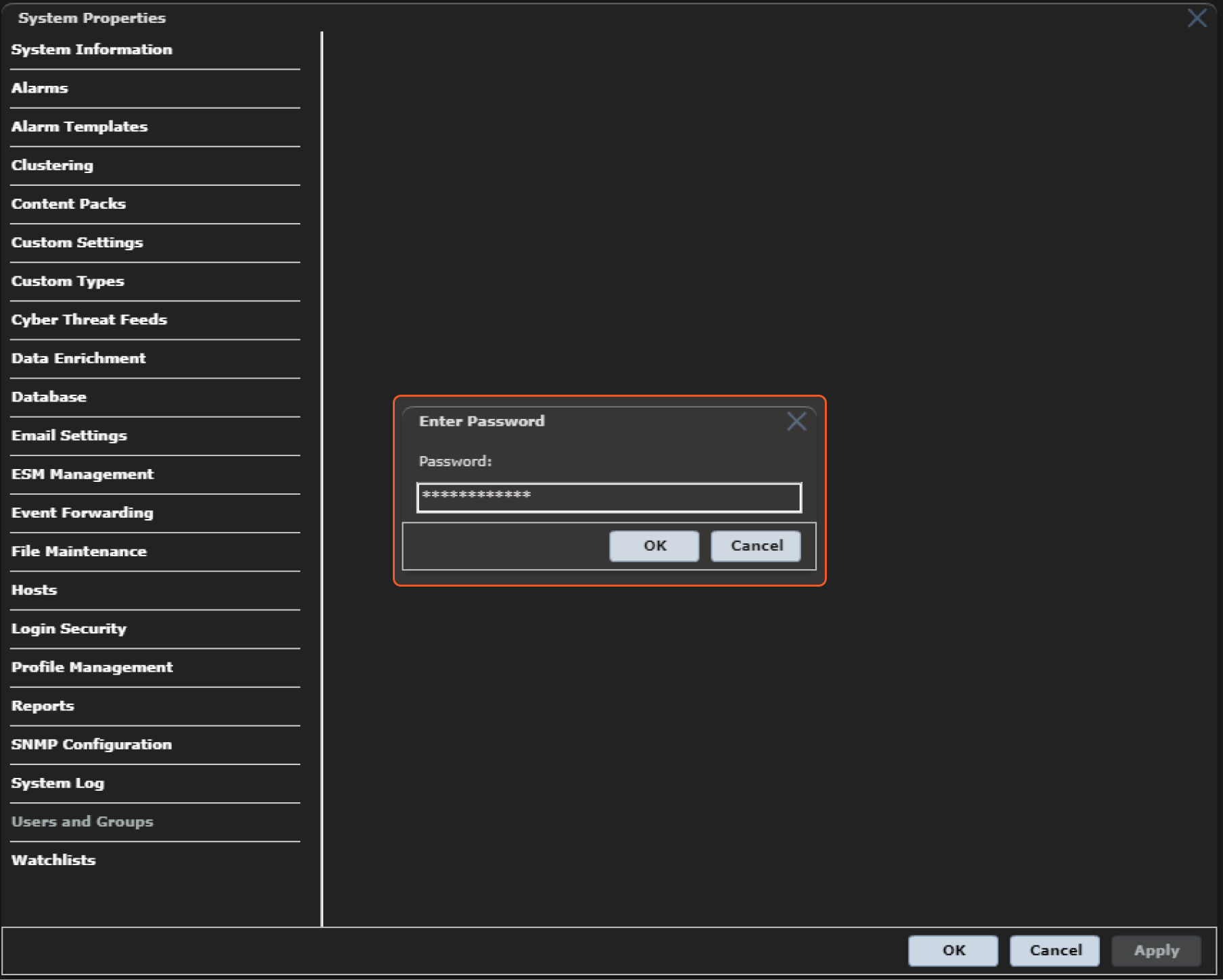Open Cyber Threat Feeds
The width and height of the screenshot is (1223, 980).
tap(89, 320)
